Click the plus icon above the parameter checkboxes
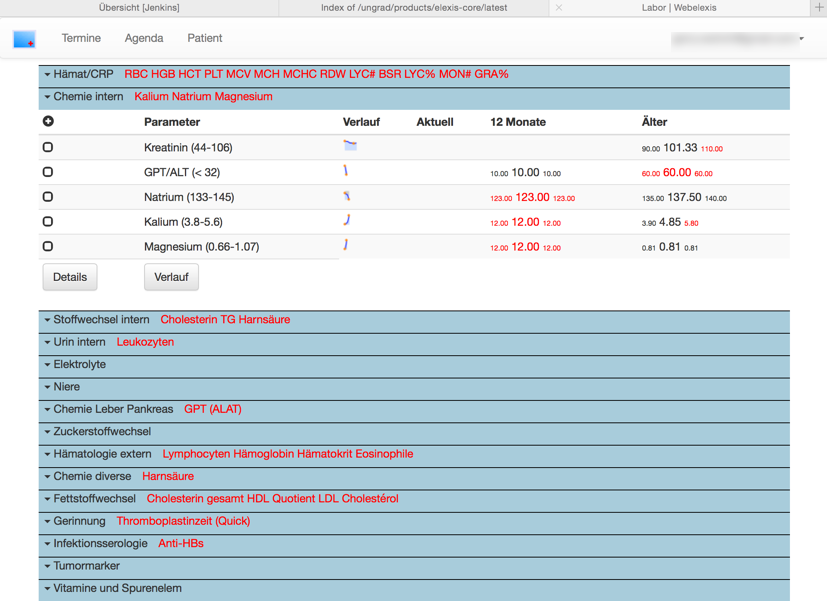 click(x=48, y=121)
